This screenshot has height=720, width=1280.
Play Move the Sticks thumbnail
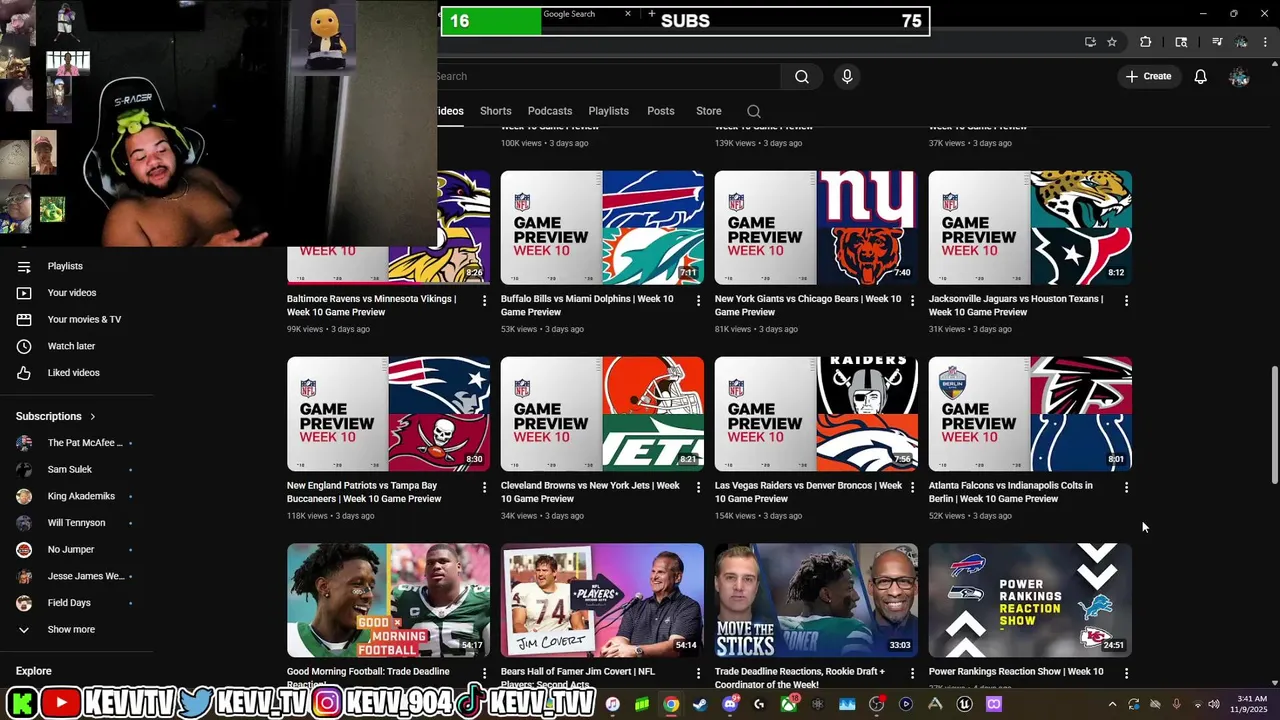[x=816, y=600]
